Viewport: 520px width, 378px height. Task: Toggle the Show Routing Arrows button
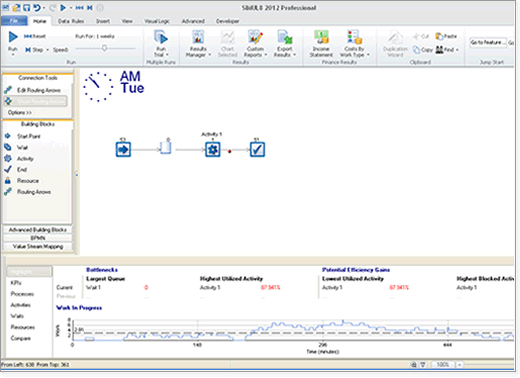tap(35, 101)
